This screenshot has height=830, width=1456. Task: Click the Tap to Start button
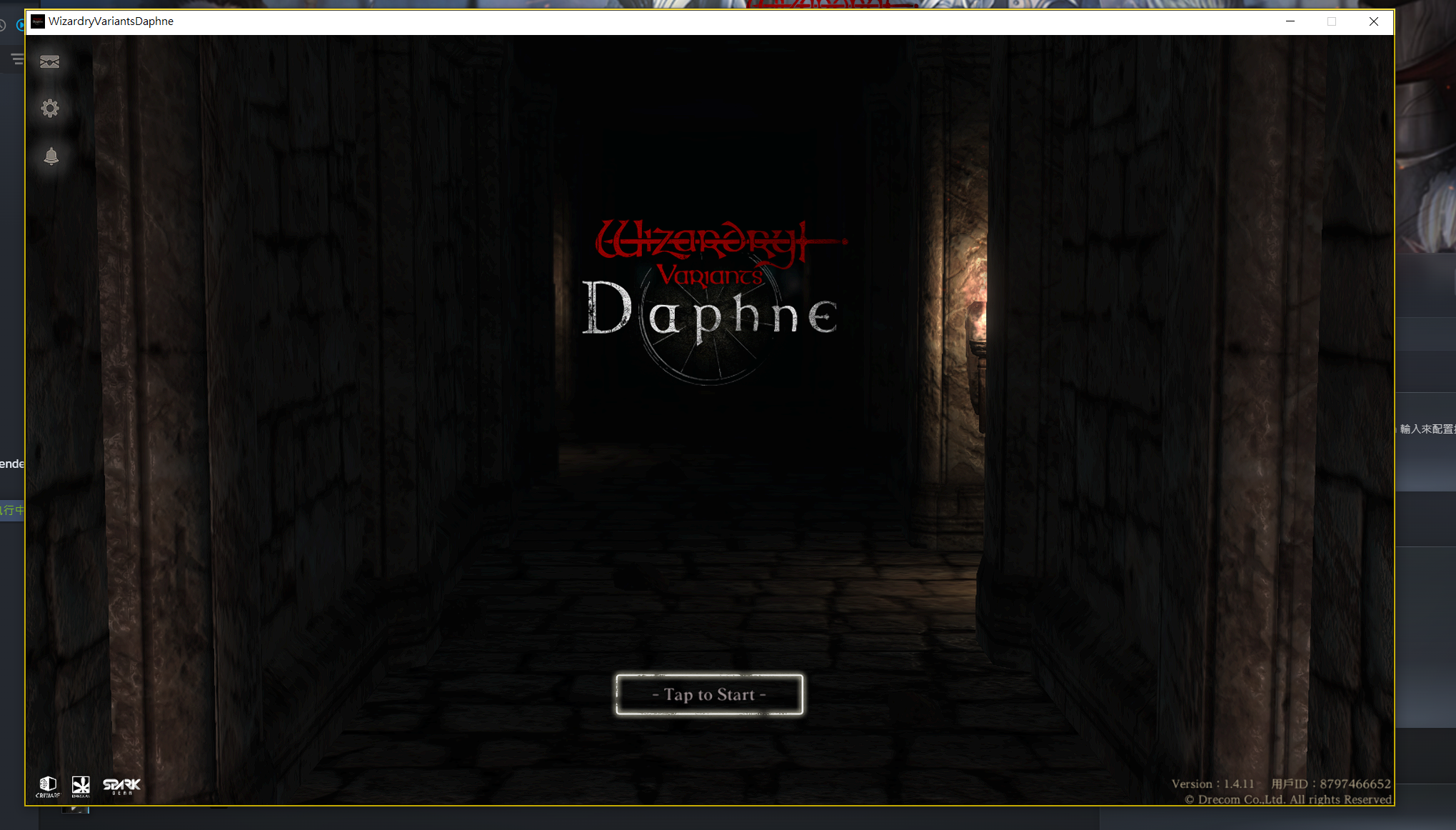(x=709, y=694)
